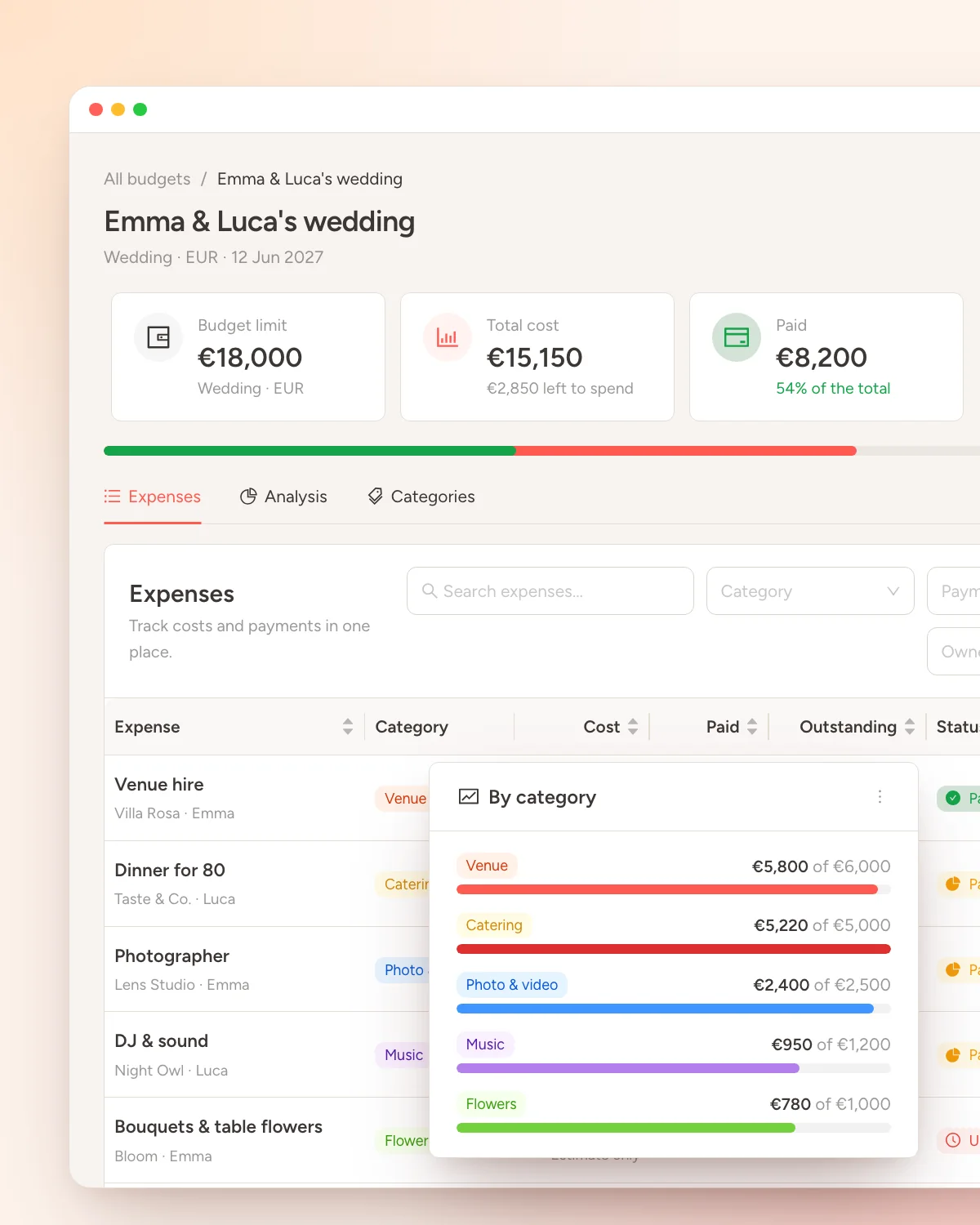980x1225 pixels.
Task: Switch to the Expenses tab
Action: click(153, 497)
